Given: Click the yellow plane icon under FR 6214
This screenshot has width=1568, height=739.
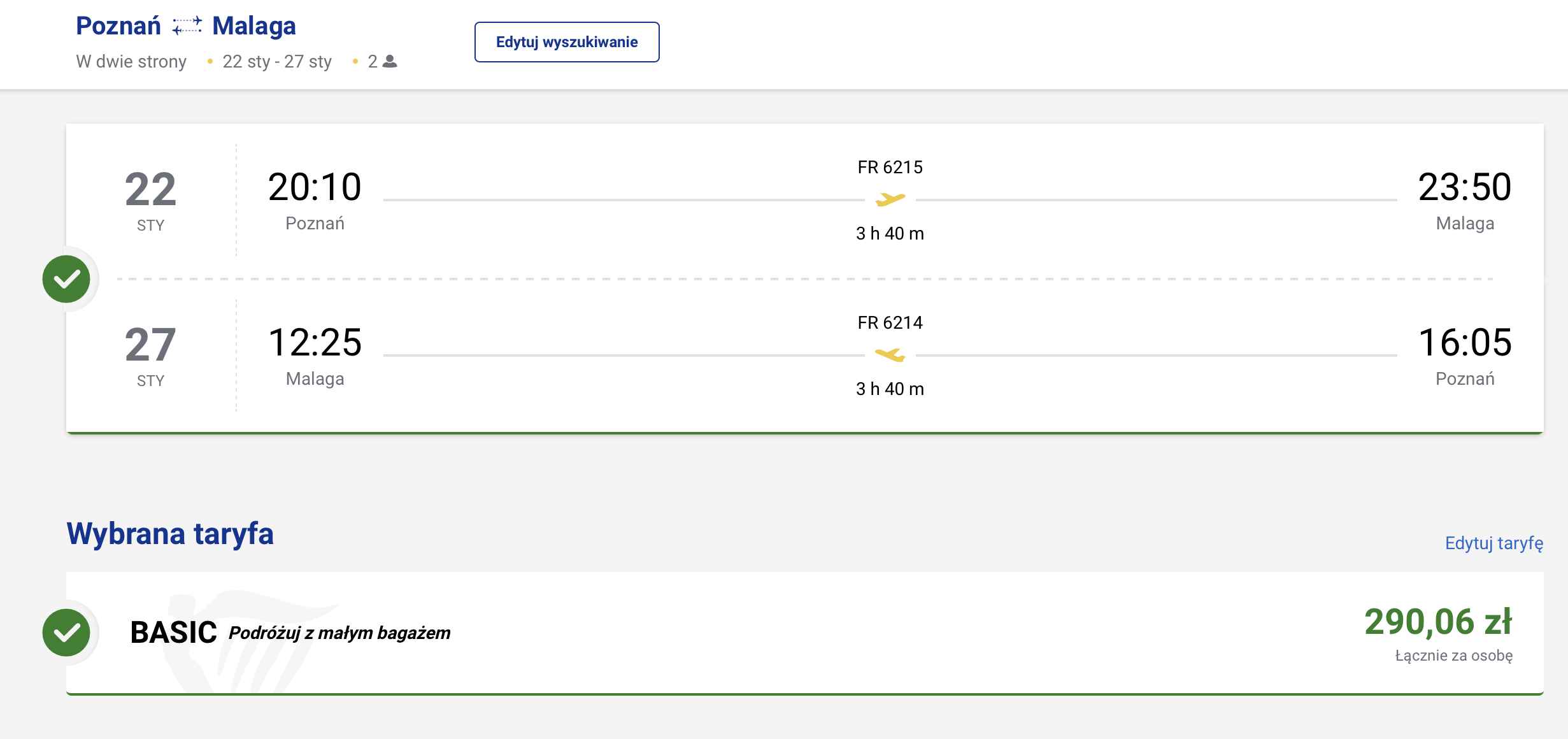Looking at the screenshot, I should coord(890,355).
